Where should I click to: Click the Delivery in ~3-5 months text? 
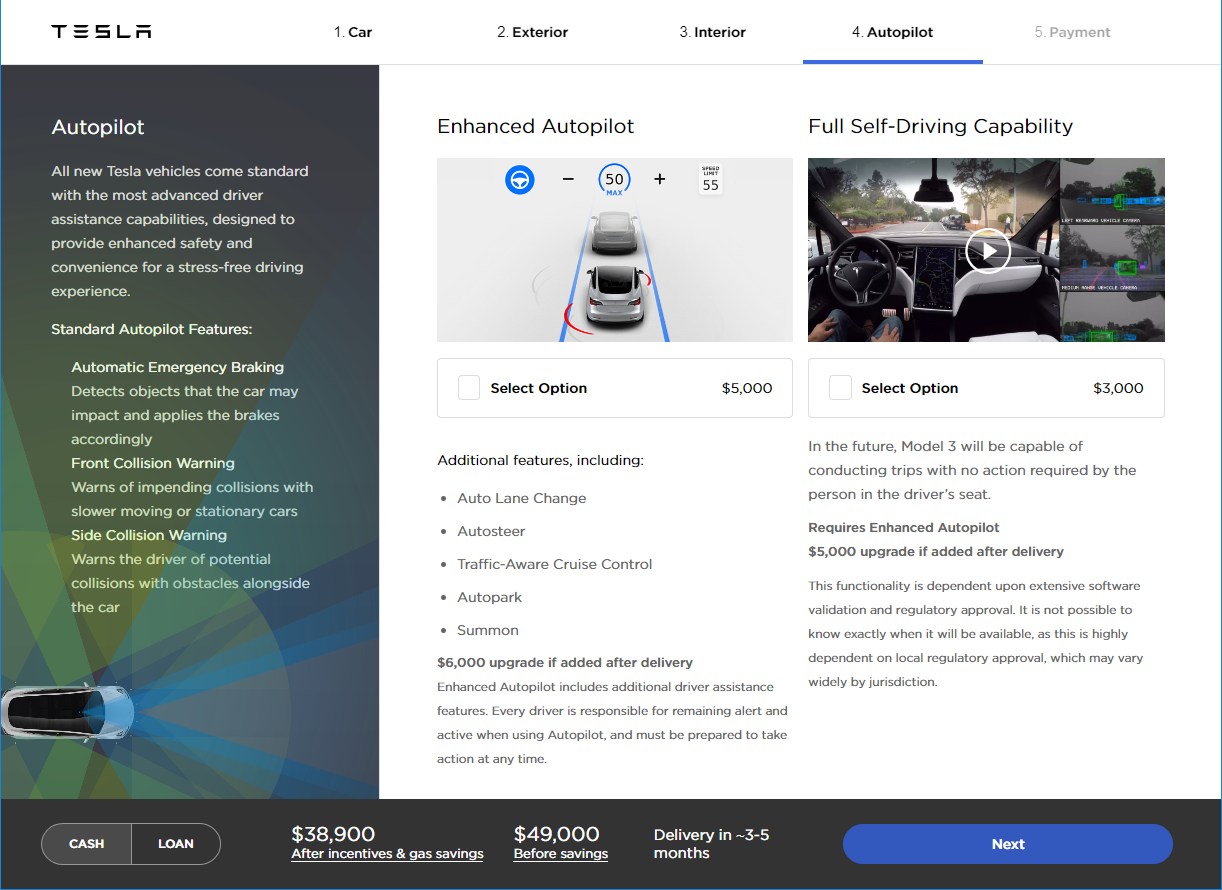point(712,844)
